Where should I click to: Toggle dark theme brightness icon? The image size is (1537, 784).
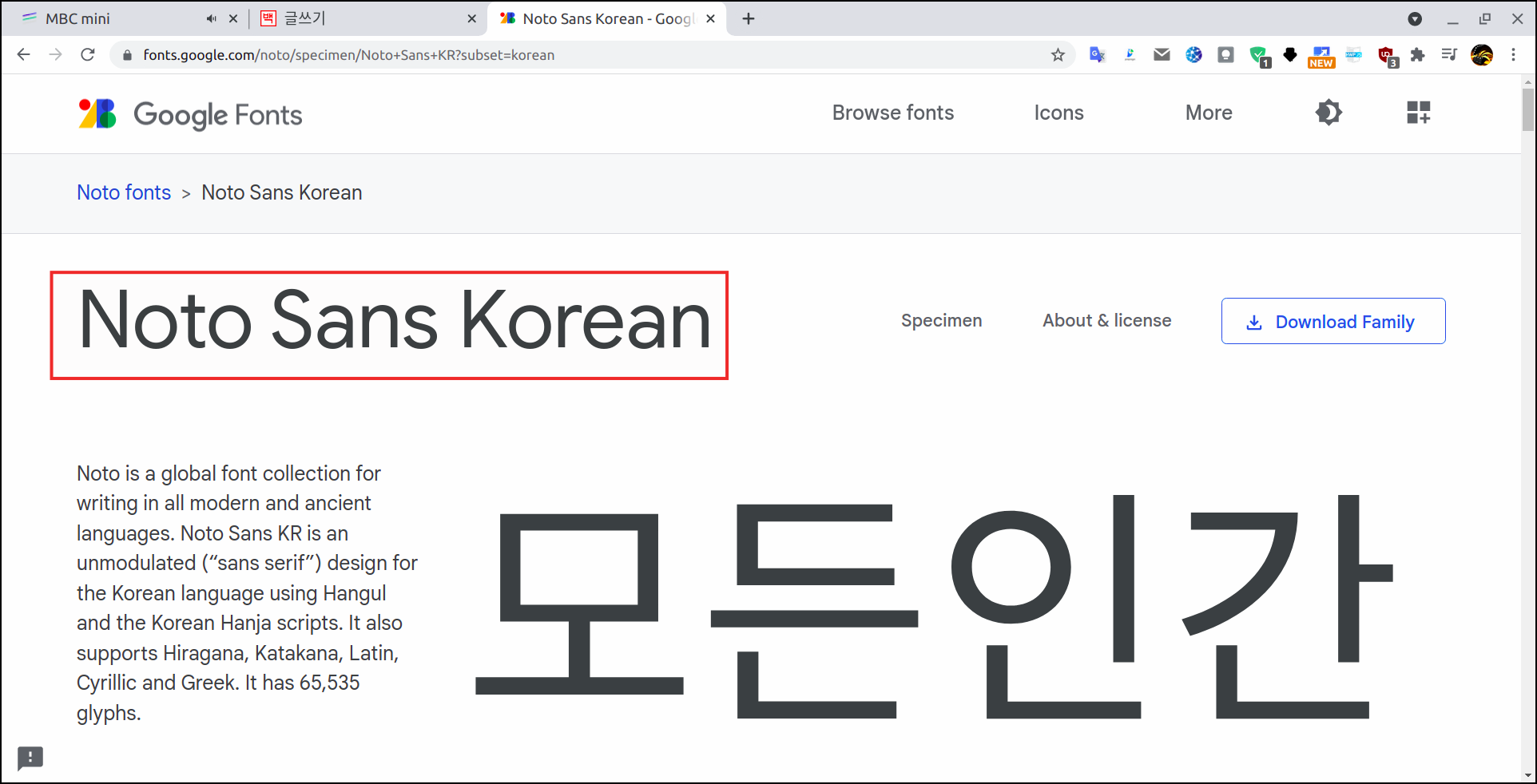(1328, 113)
